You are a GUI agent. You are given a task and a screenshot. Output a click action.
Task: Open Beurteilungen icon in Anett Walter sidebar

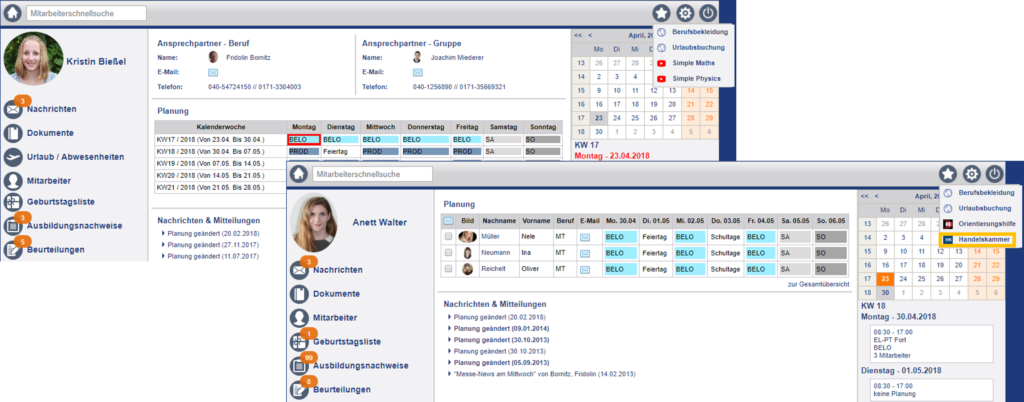pyautogui.click(x=299, y=390)
